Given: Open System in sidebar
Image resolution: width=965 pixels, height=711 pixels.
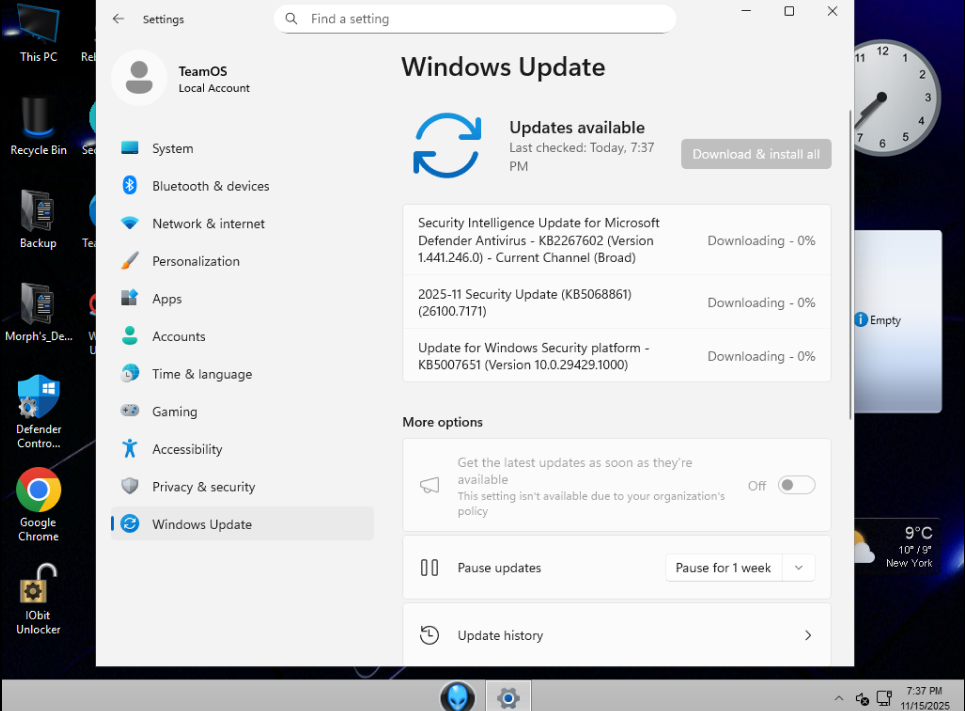Looking at the screenshot, I should (x=242, y=148).
